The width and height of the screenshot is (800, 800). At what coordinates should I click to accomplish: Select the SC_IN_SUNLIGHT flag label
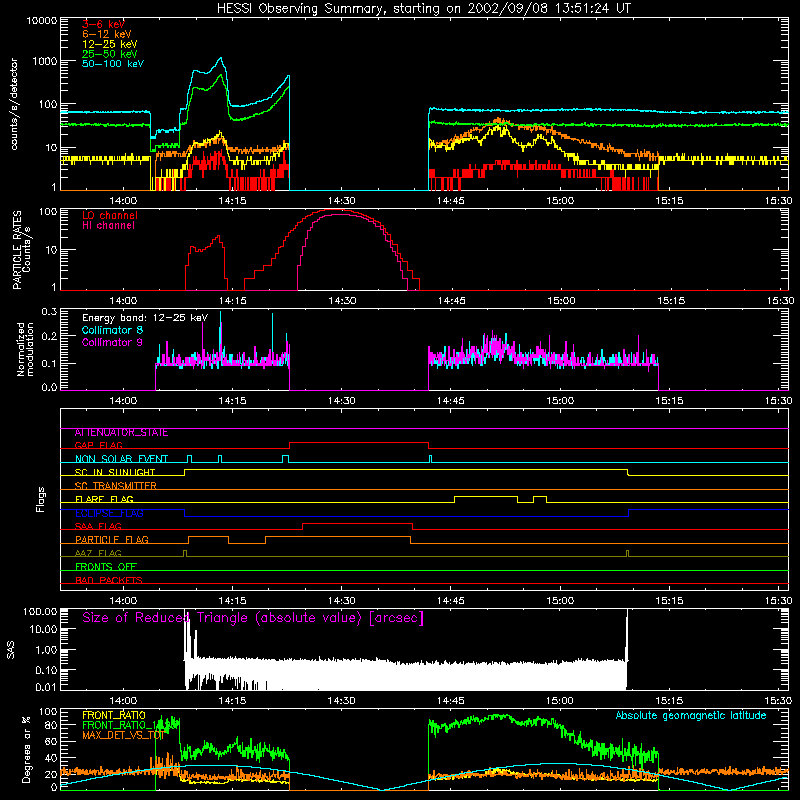114,472
